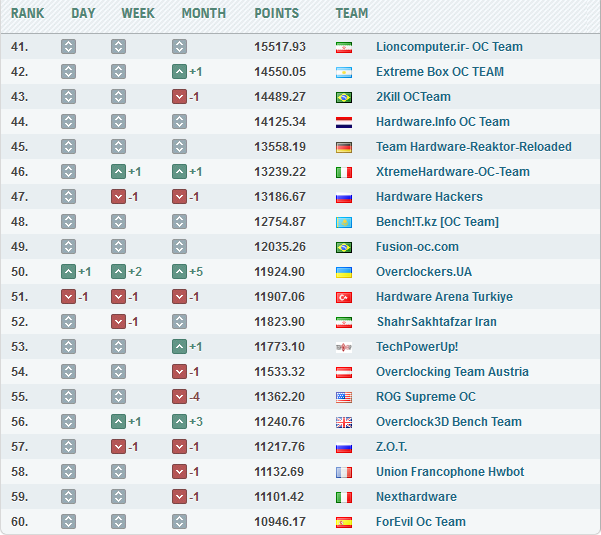Screen dimensions: 601x535
Task: Click the Russia flag beside Z.O.T.
Action: tap(344, 447)
